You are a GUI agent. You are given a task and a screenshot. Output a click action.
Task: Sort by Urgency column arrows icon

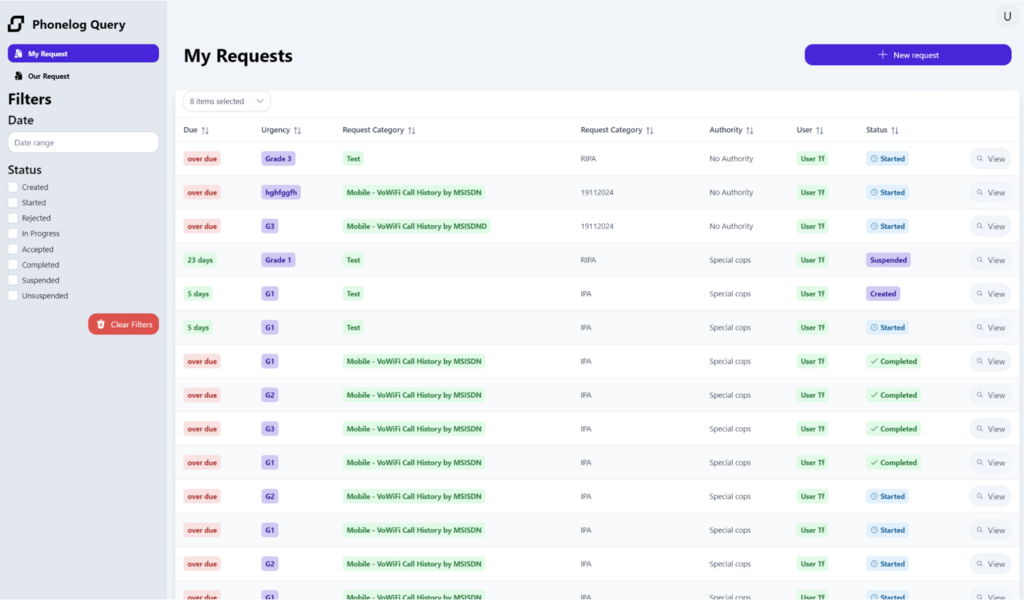click(x=297, y=131)
